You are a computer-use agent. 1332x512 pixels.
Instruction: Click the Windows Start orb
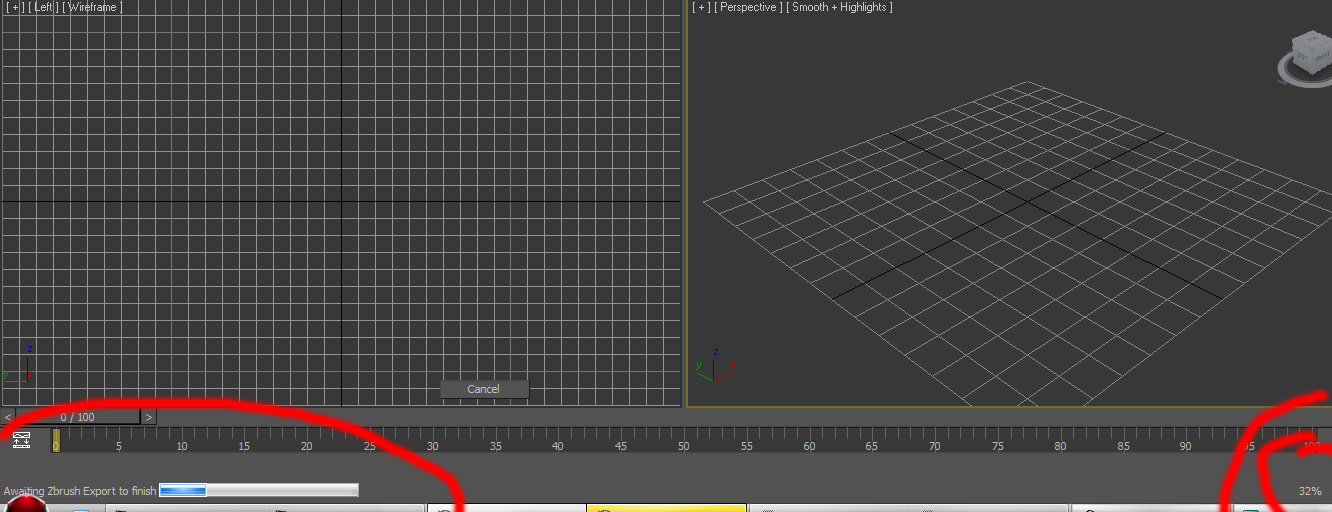[26, 506]
